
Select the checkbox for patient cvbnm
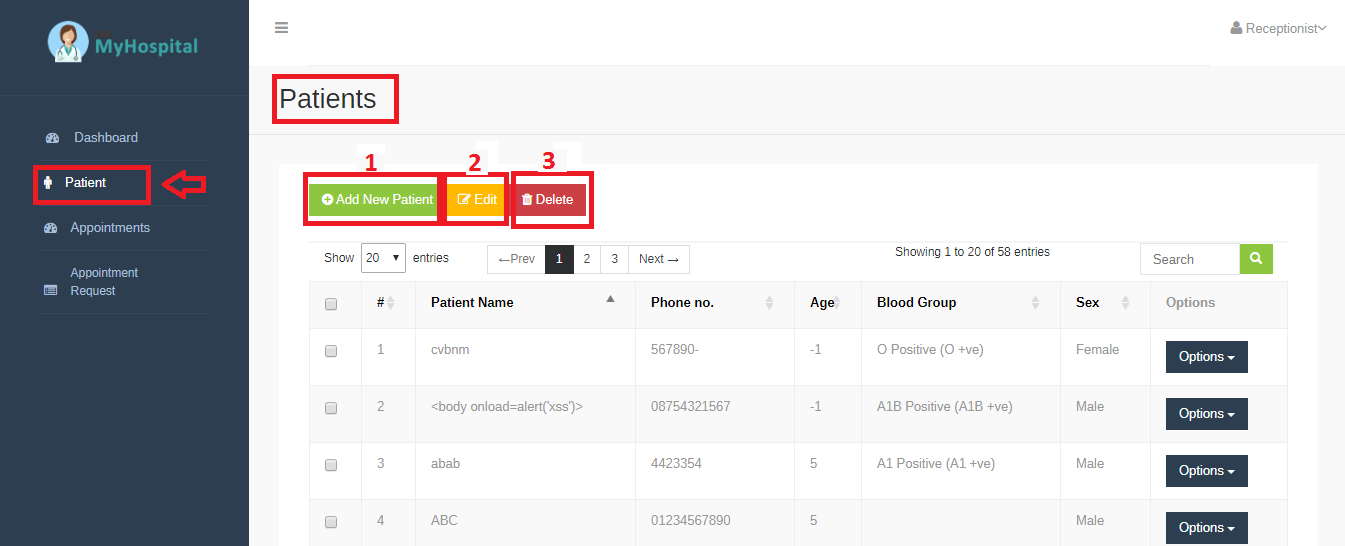click(331, 351)
